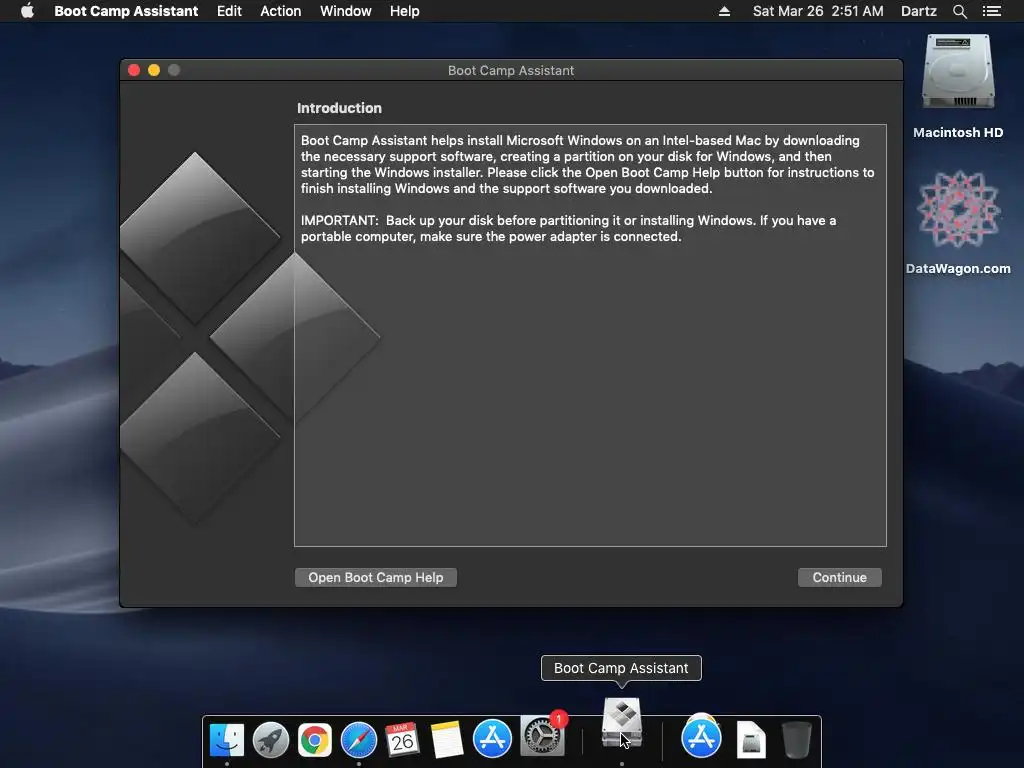Open Google Chrome from the Dock

315,739
